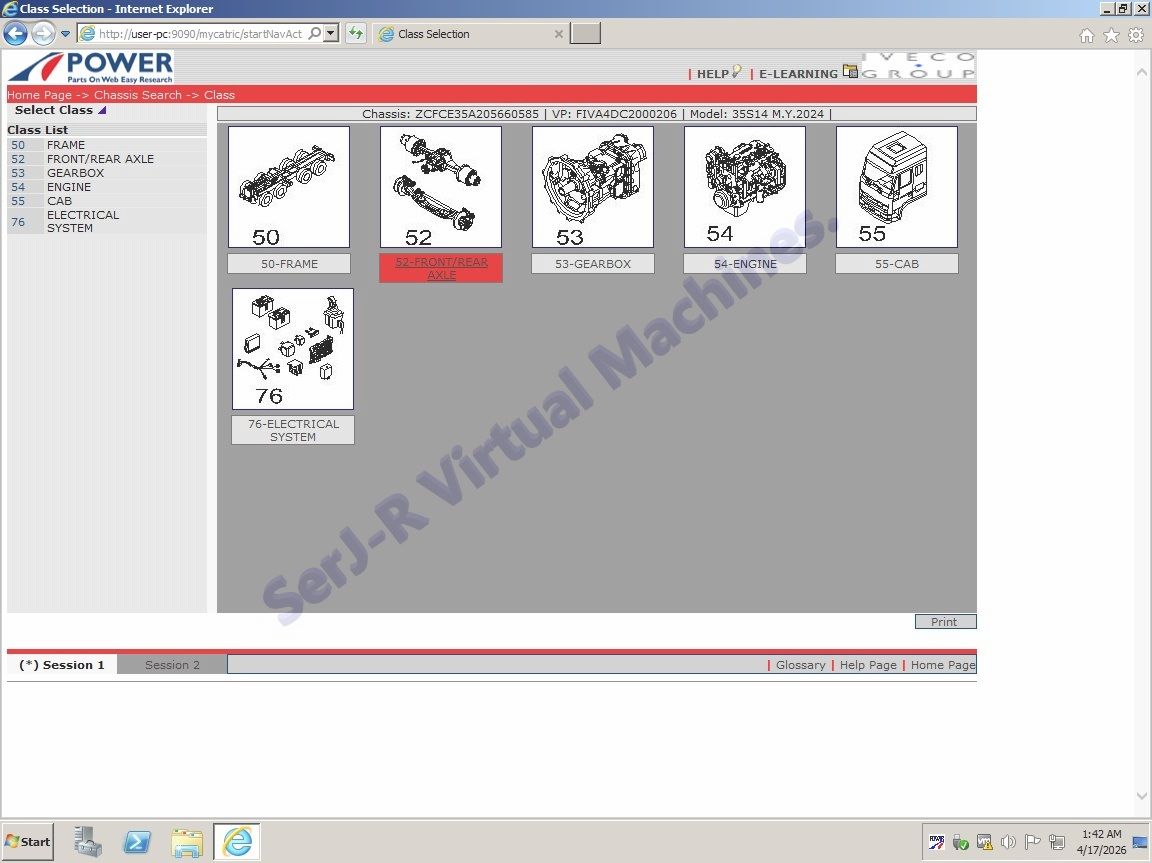Screen dimensions: 1152x863
Task: Open the IE favorites star icon
Action: [x=1111, y=35]
